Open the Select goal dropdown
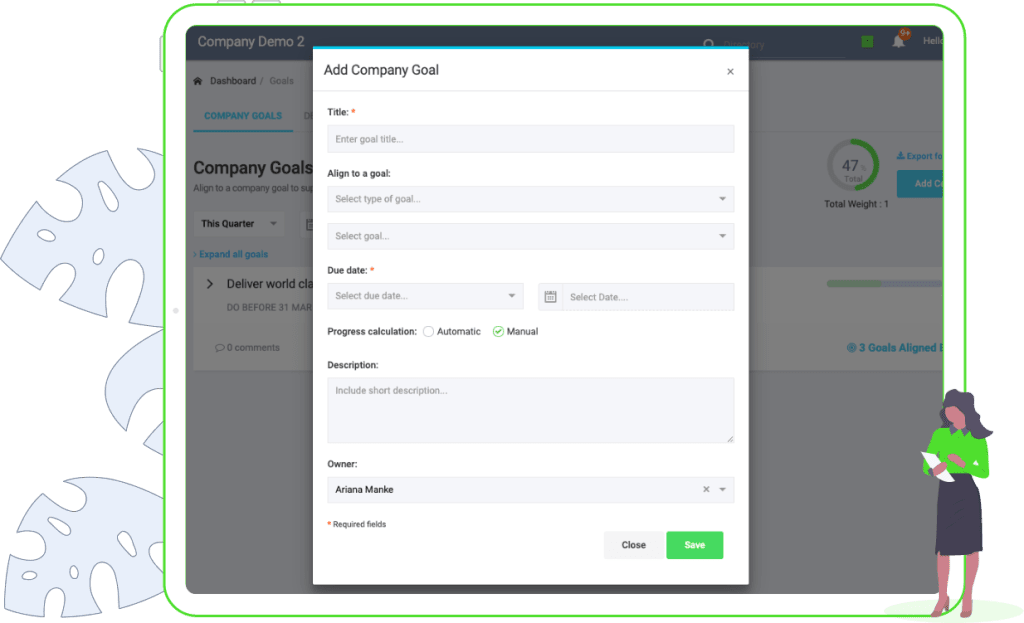1024x623 pixels. [530, 236]
